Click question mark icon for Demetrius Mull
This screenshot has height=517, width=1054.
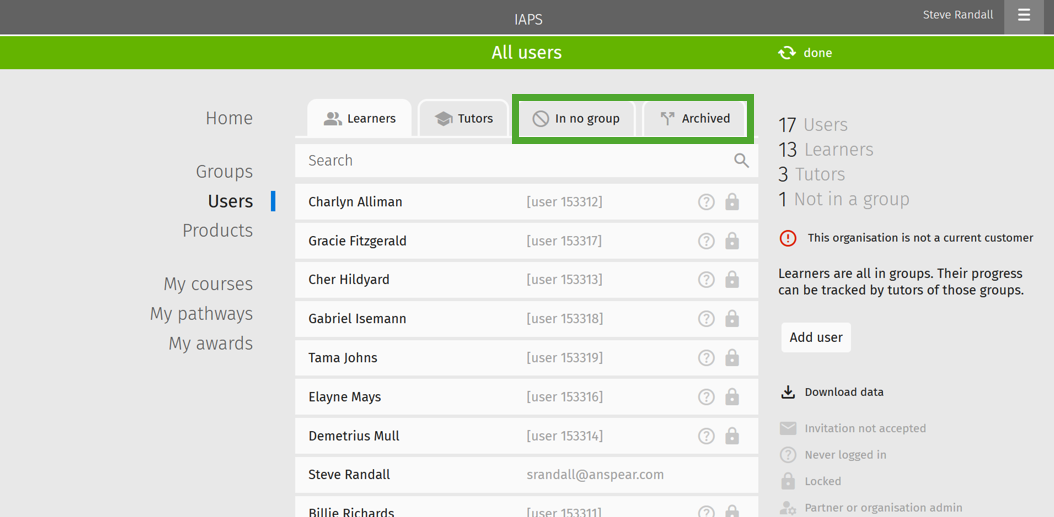[706, 436]
